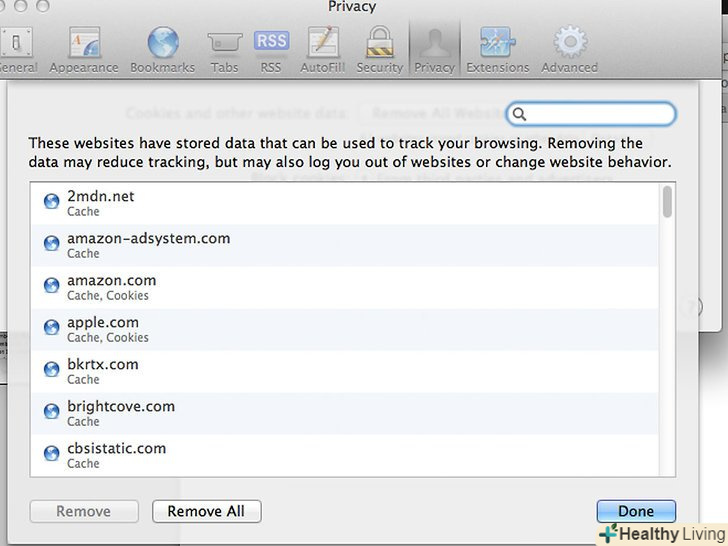Click Done to close the sheet
728x546 pixels.
click(636, 511)
